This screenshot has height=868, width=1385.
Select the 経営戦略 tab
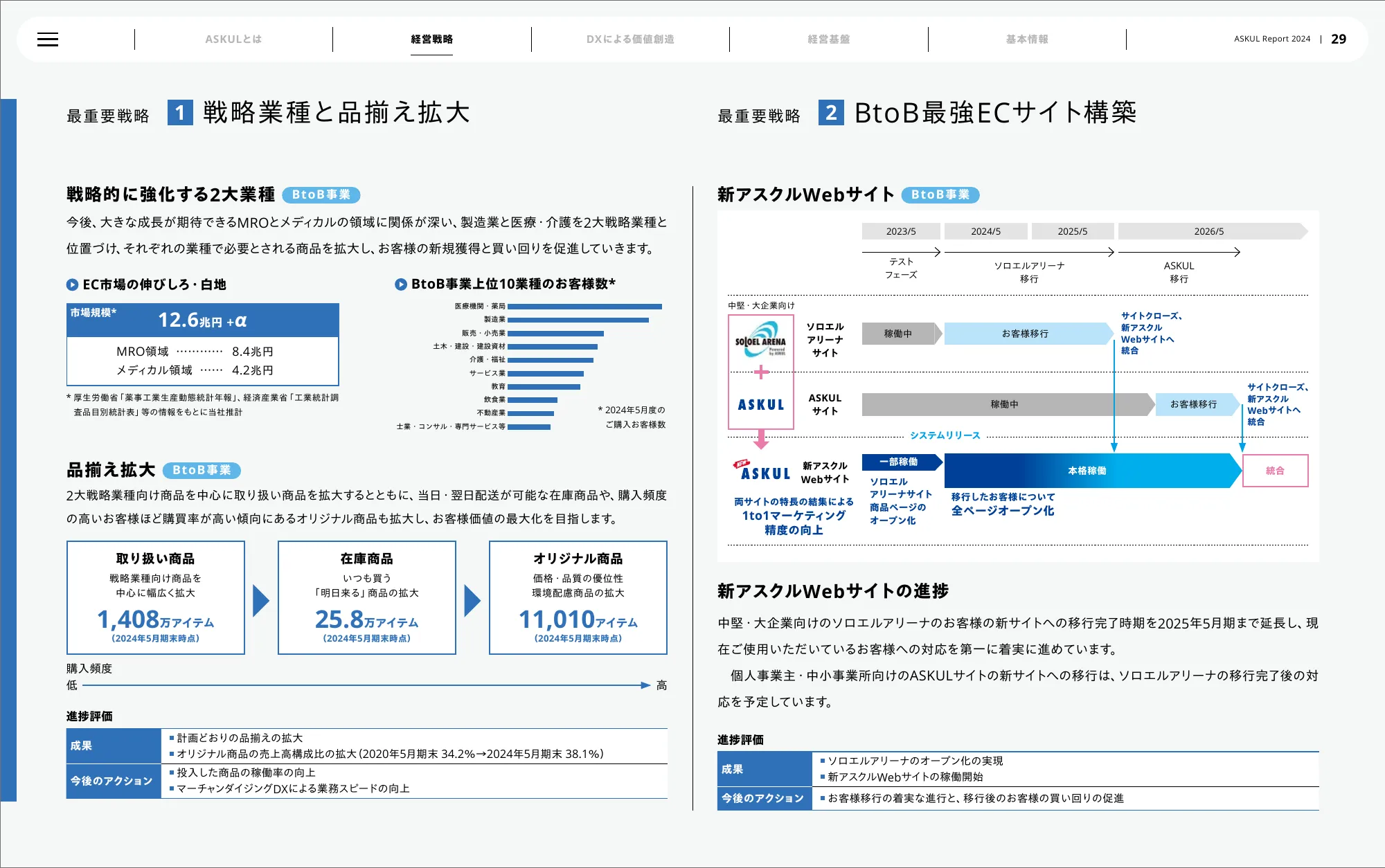[431, 39]
